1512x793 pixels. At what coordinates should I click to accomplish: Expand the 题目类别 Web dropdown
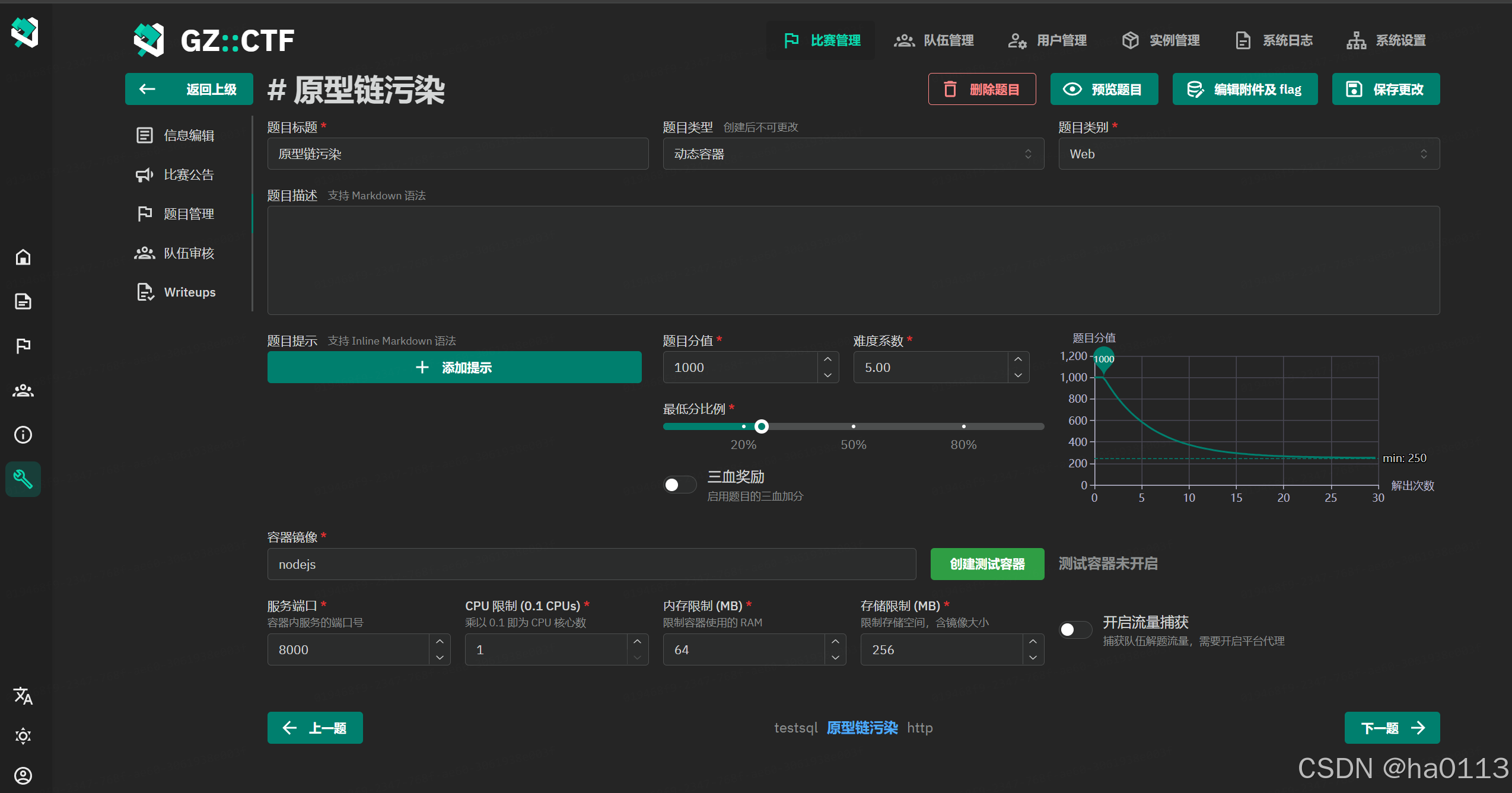pyautogui.click(x=1249, y=154)
